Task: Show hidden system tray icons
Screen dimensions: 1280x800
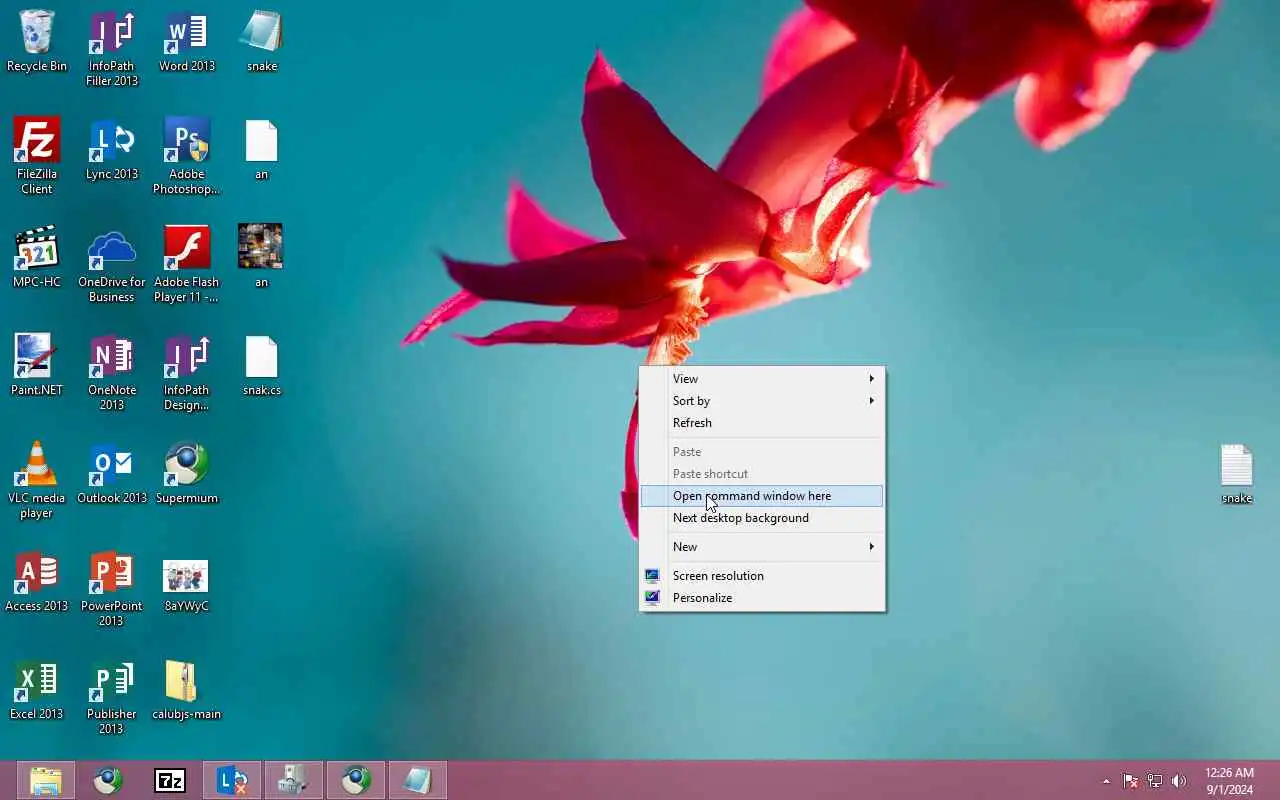Action: pyautogui.click(x=1106, y=781)
